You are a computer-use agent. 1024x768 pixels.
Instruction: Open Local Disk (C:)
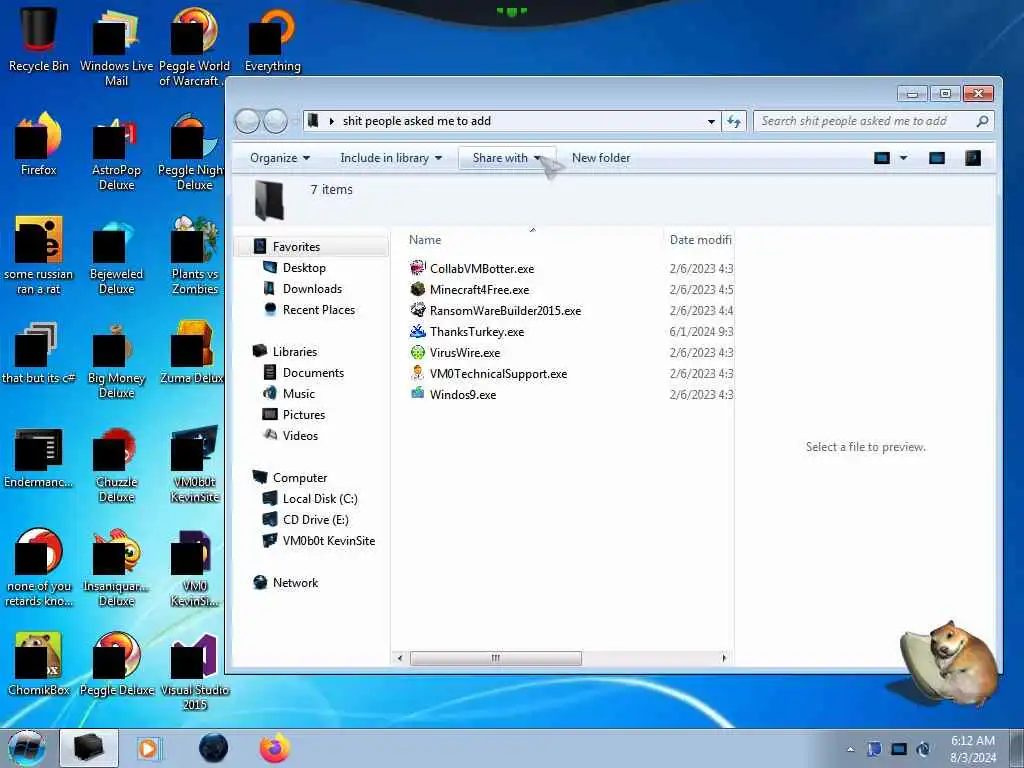click(x=320, y=498)
